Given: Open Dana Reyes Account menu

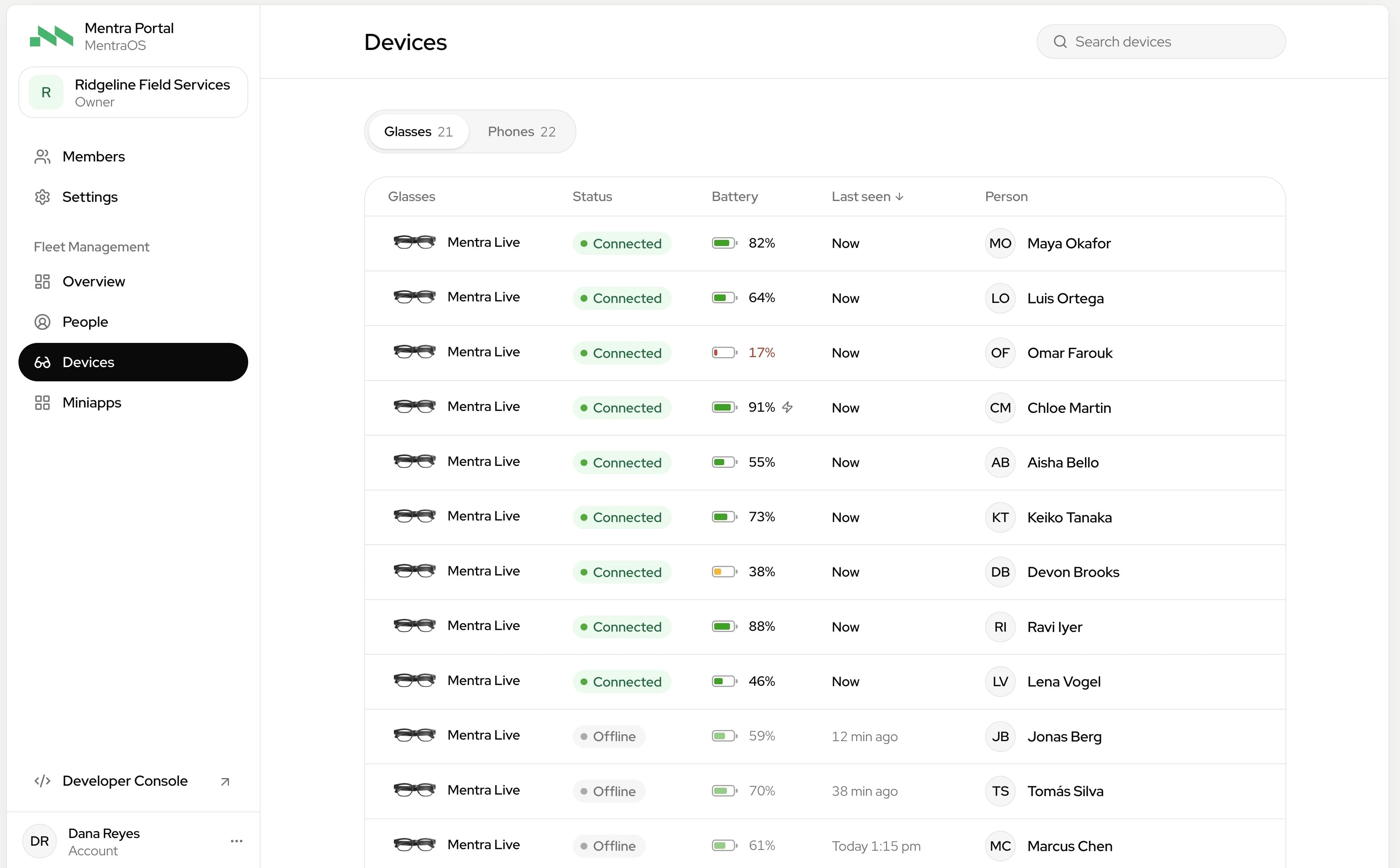Looking at the screenshot, I should 133,841.
